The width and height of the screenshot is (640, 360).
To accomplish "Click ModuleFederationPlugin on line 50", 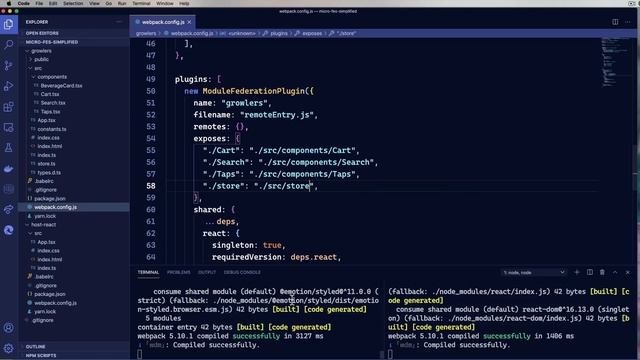I will pyautogui.click(x=253, y=91).
